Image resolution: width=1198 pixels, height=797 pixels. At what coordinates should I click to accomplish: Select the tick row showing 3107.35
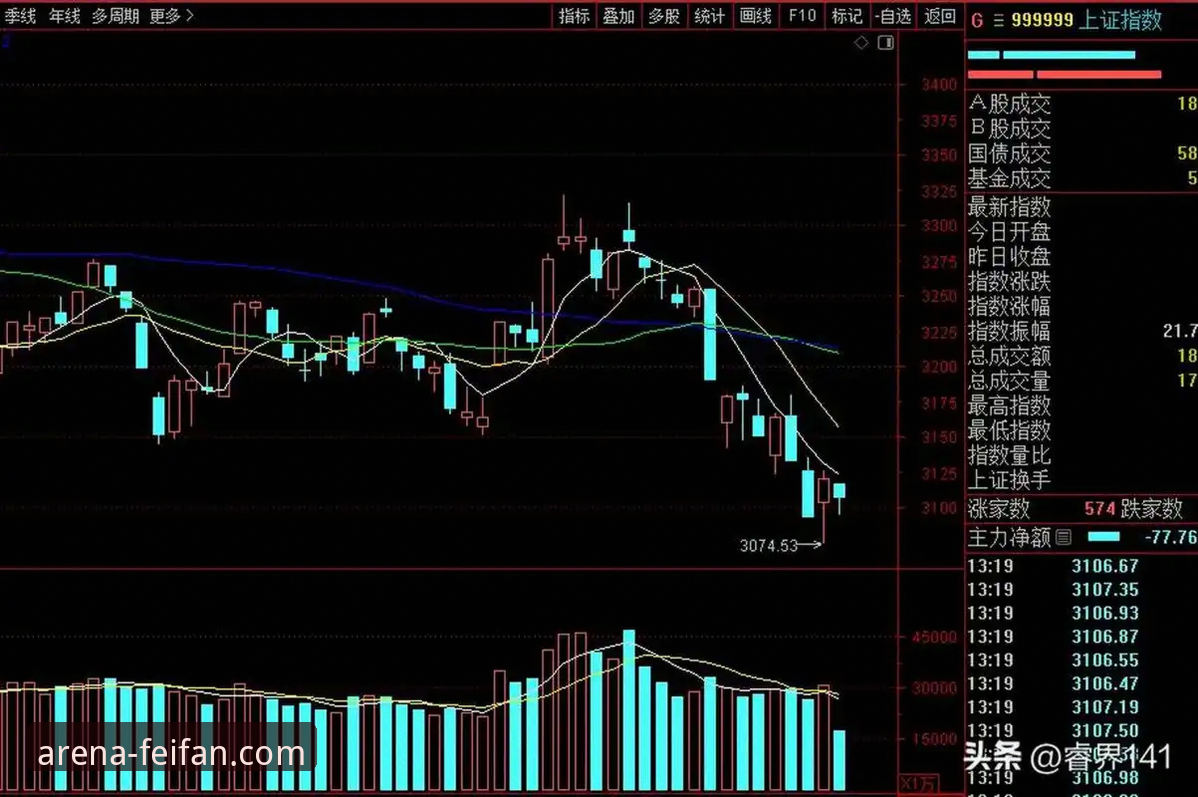(1081, 590)
